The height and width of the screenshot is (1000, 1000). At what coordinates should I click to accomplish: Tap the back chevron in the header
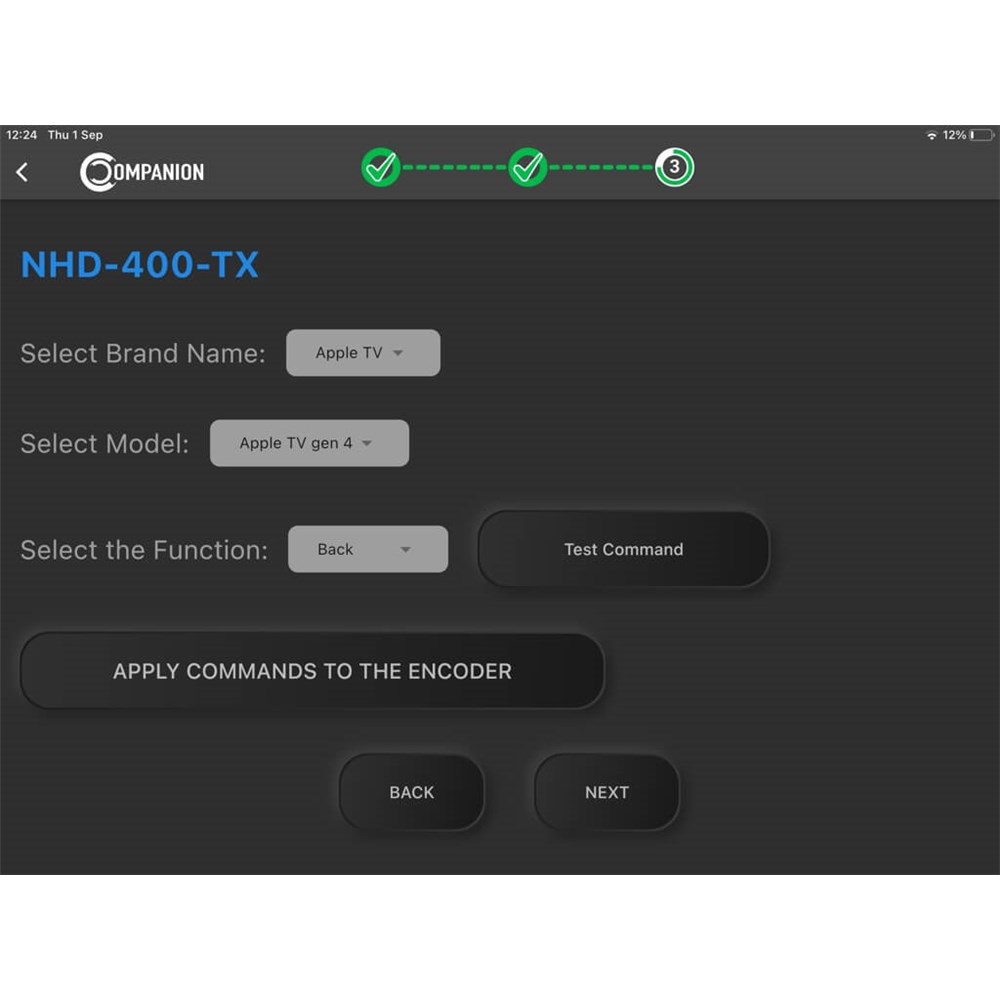click(x=22, y=172)
